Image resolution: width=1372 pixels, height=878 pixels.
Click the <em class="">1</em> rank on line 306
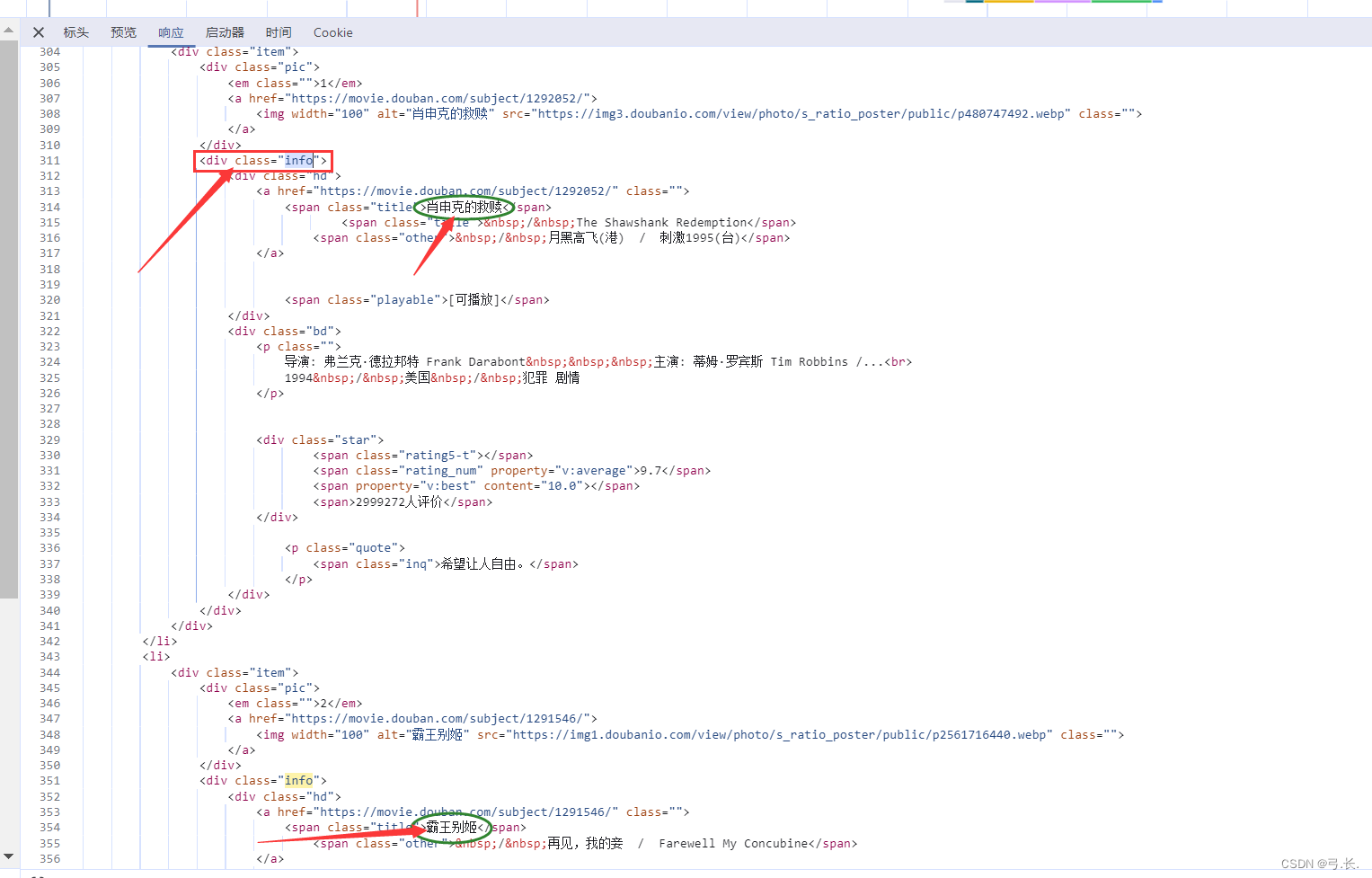click(295, 84)
